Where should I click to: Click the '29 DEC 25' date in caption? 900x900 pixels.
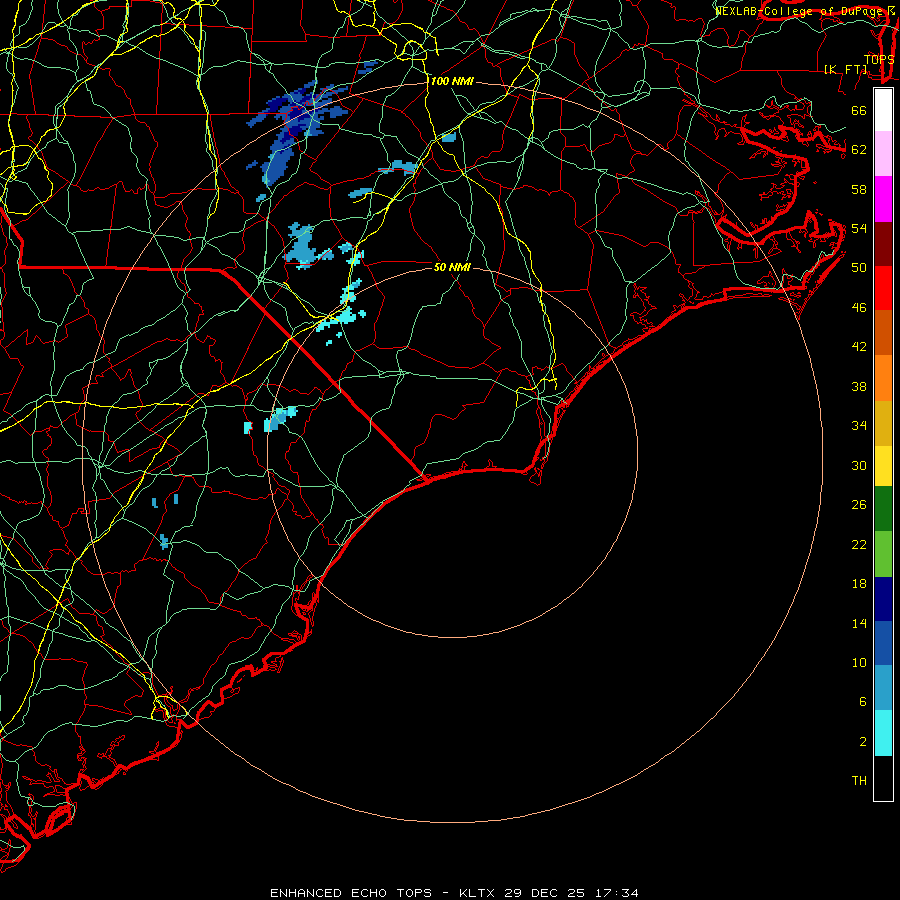point(545,893)
